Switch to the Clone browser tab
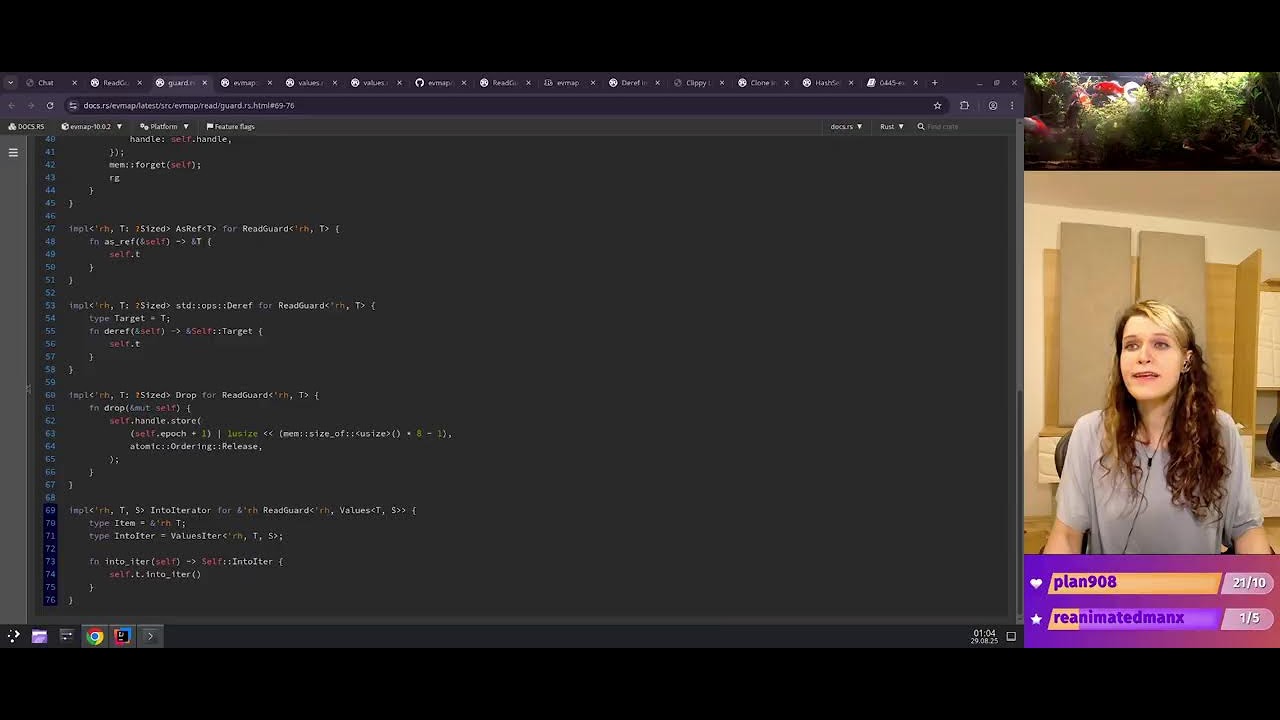 [x=762, y=83]
